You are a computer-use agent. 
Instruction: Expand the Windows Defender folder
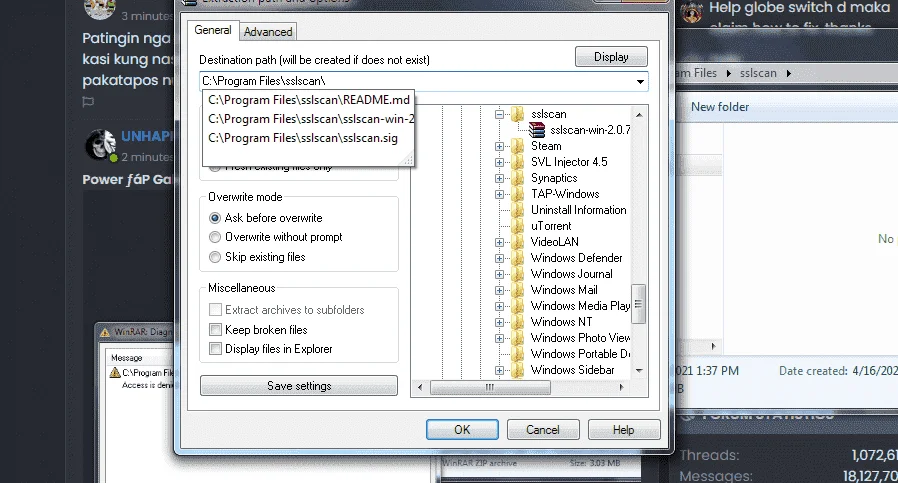tap(499, 258)
